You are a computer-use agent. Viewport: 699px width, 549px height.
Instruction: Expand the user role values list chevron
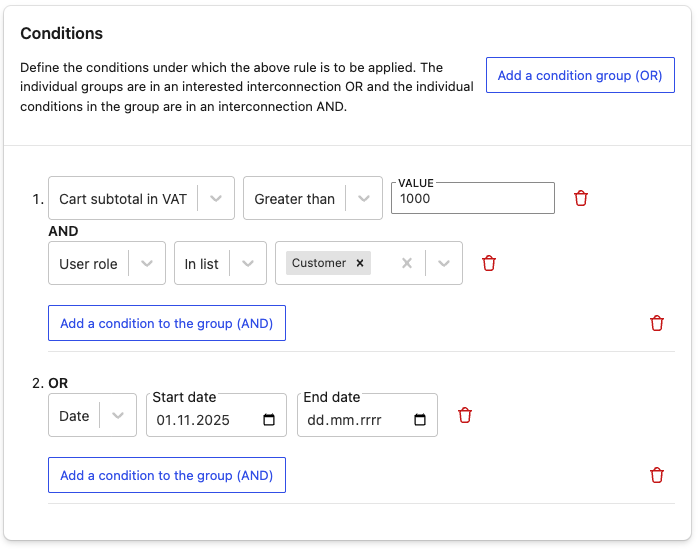(444, 263)
